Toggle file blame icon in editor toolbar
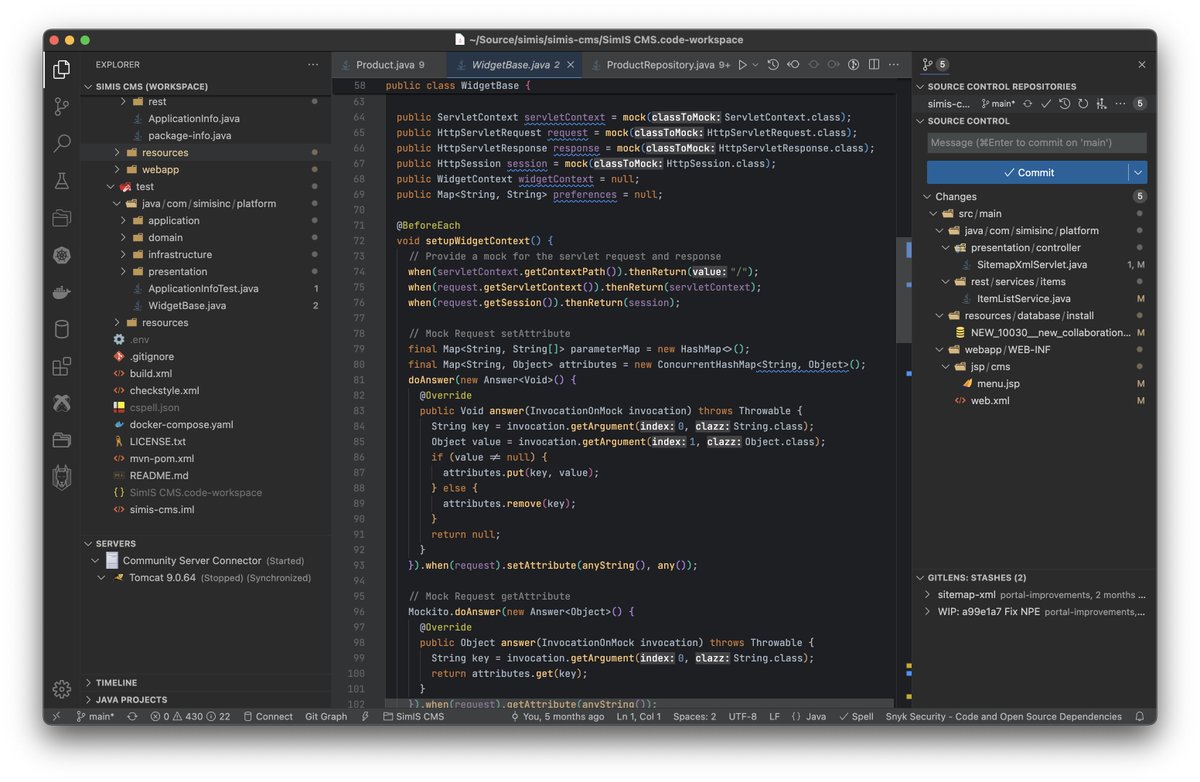Image resolution: width=1200 pixels, height=782 pixels. 854,65
